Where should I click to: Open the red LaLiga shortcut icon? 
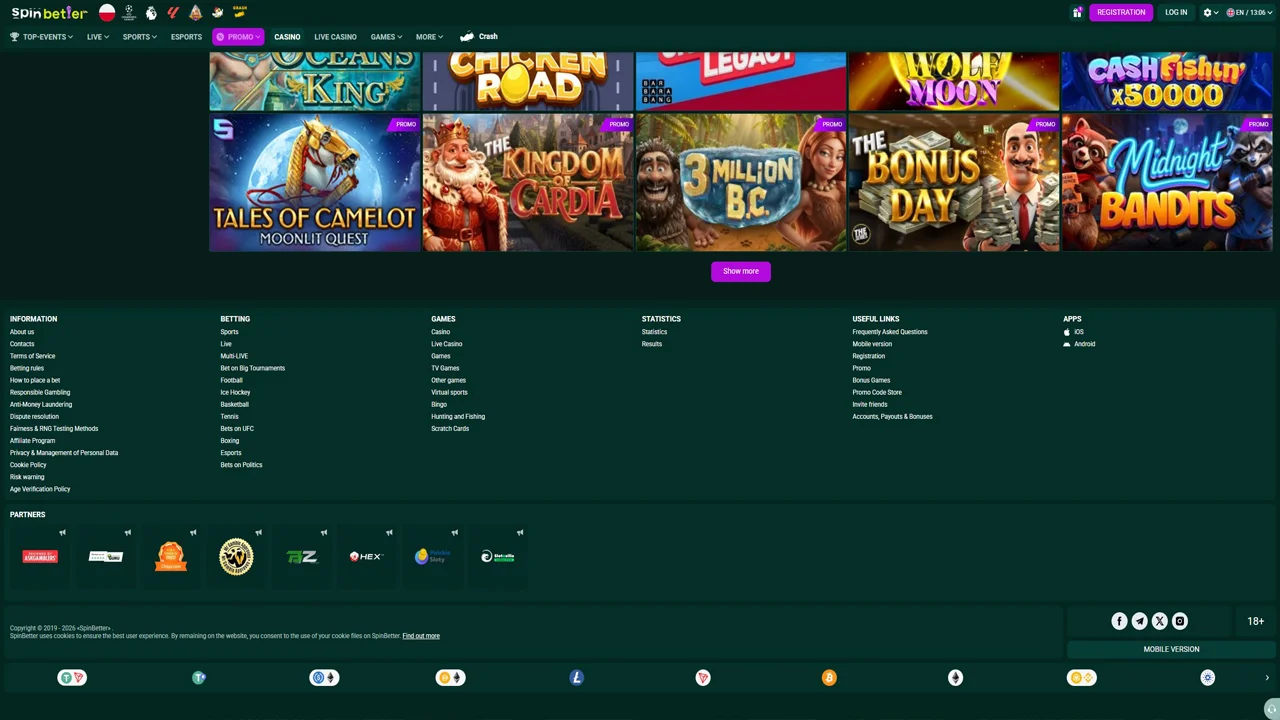coord(173,13)
